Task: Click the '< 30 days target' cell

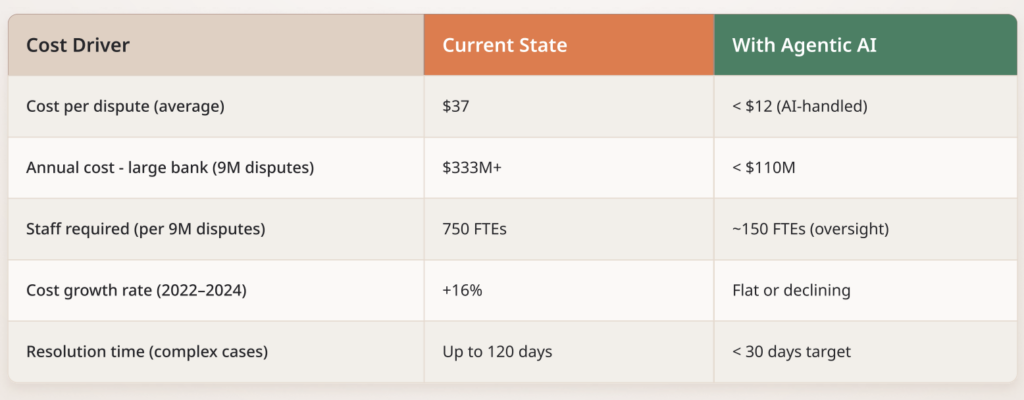Action: 791,352
